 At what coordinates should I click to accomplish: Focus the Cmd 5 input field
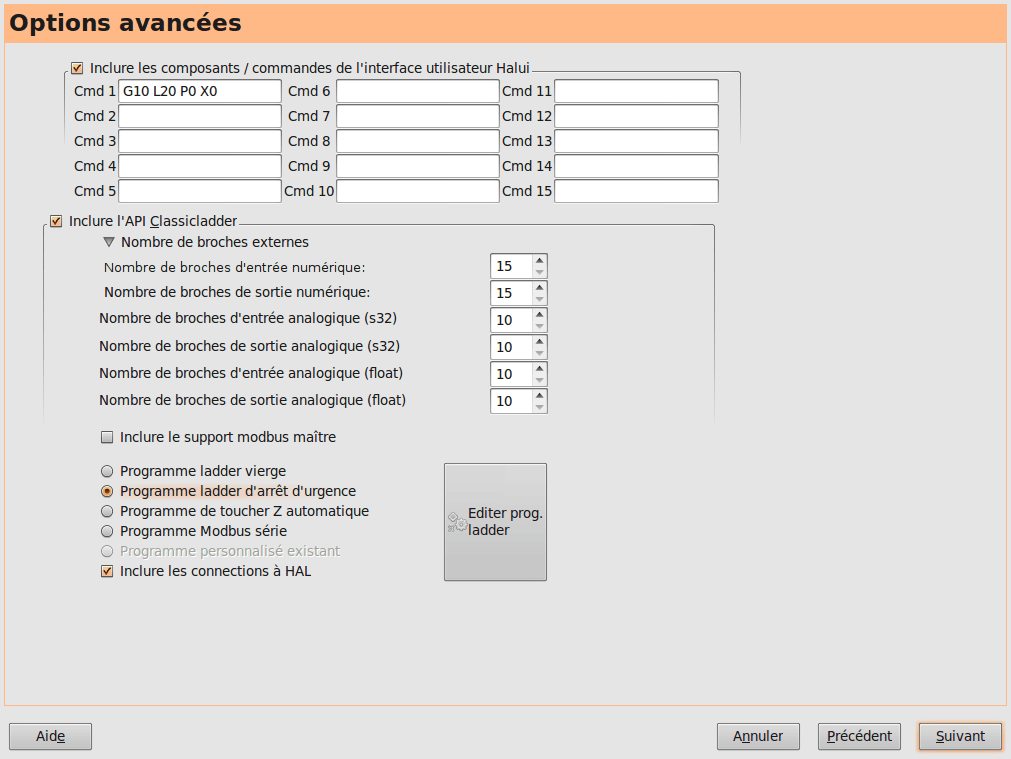click(200, 192)
